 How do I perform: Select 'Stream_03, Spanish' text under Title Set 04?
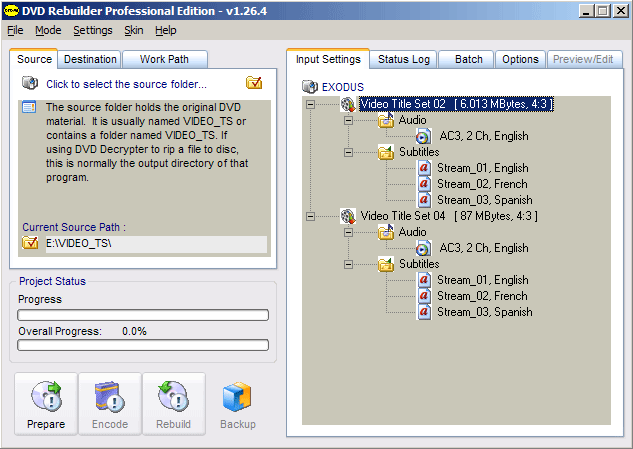coord(485,312)
